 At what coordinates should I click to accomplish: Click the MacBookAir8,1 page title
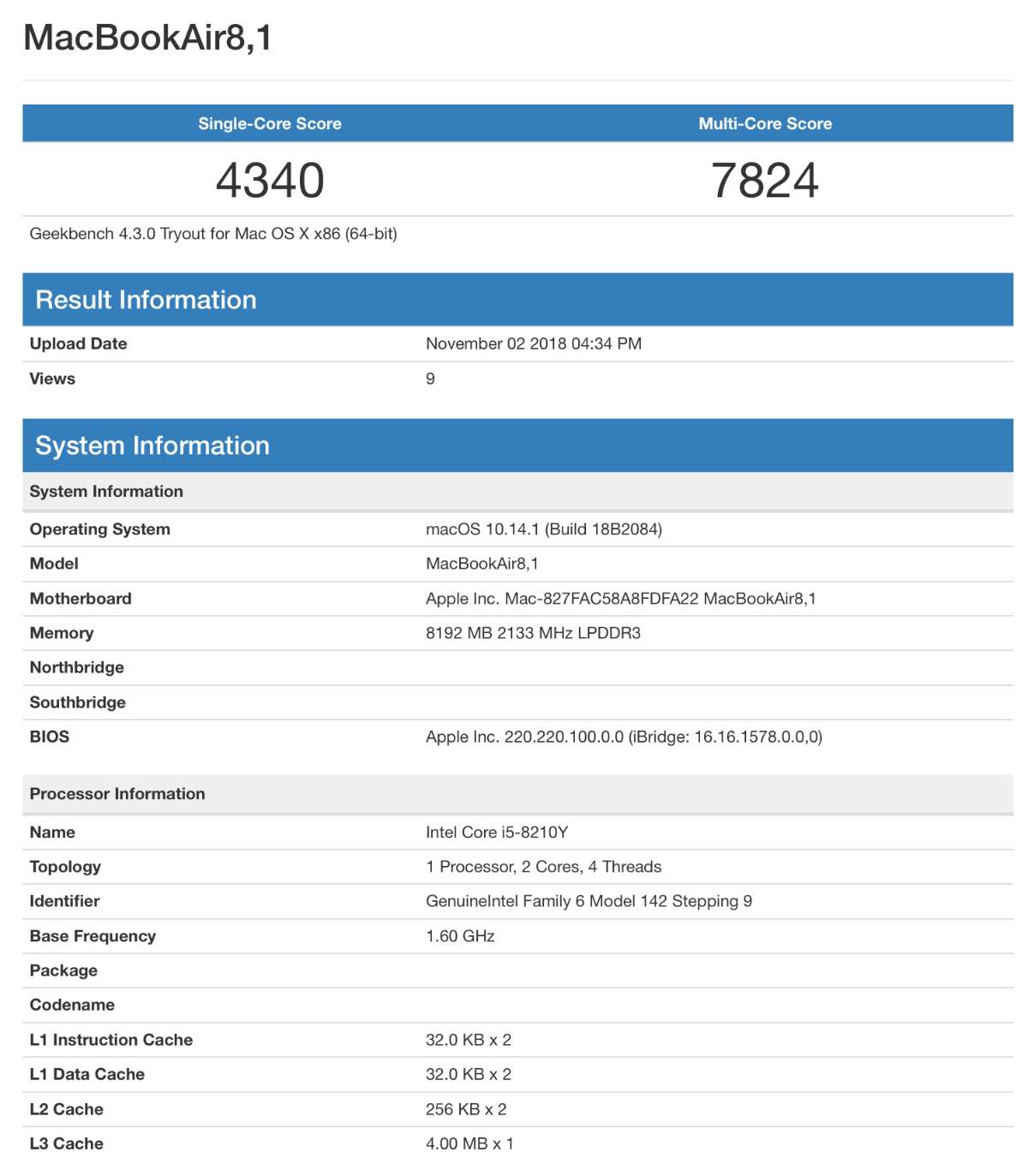coord(147,38)
